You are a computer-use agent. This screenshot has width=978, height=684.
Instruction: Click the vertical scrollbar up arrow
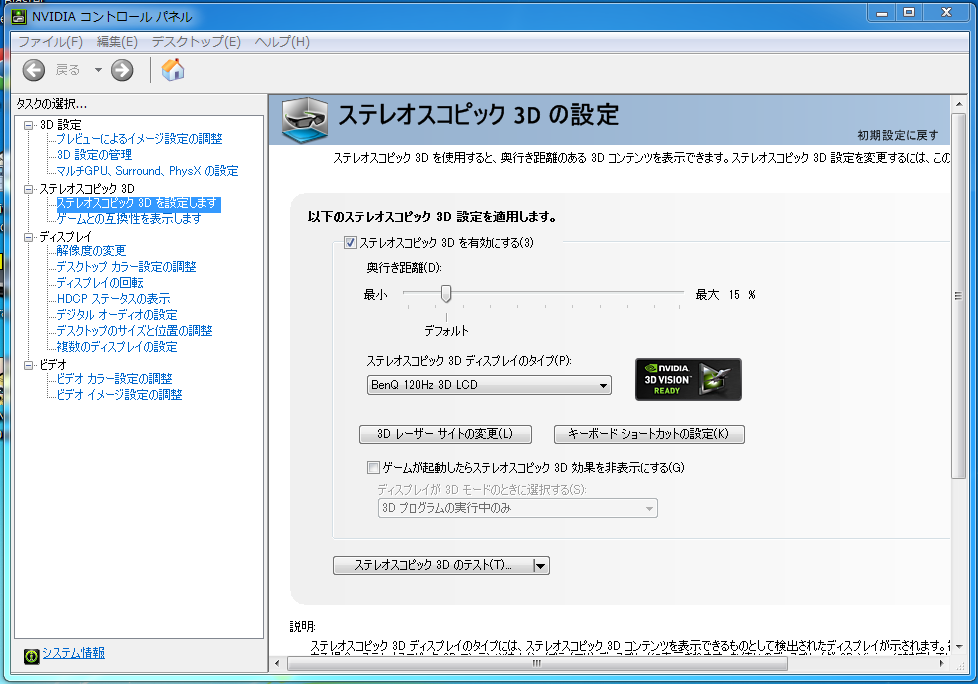click(x=959, y=104)
